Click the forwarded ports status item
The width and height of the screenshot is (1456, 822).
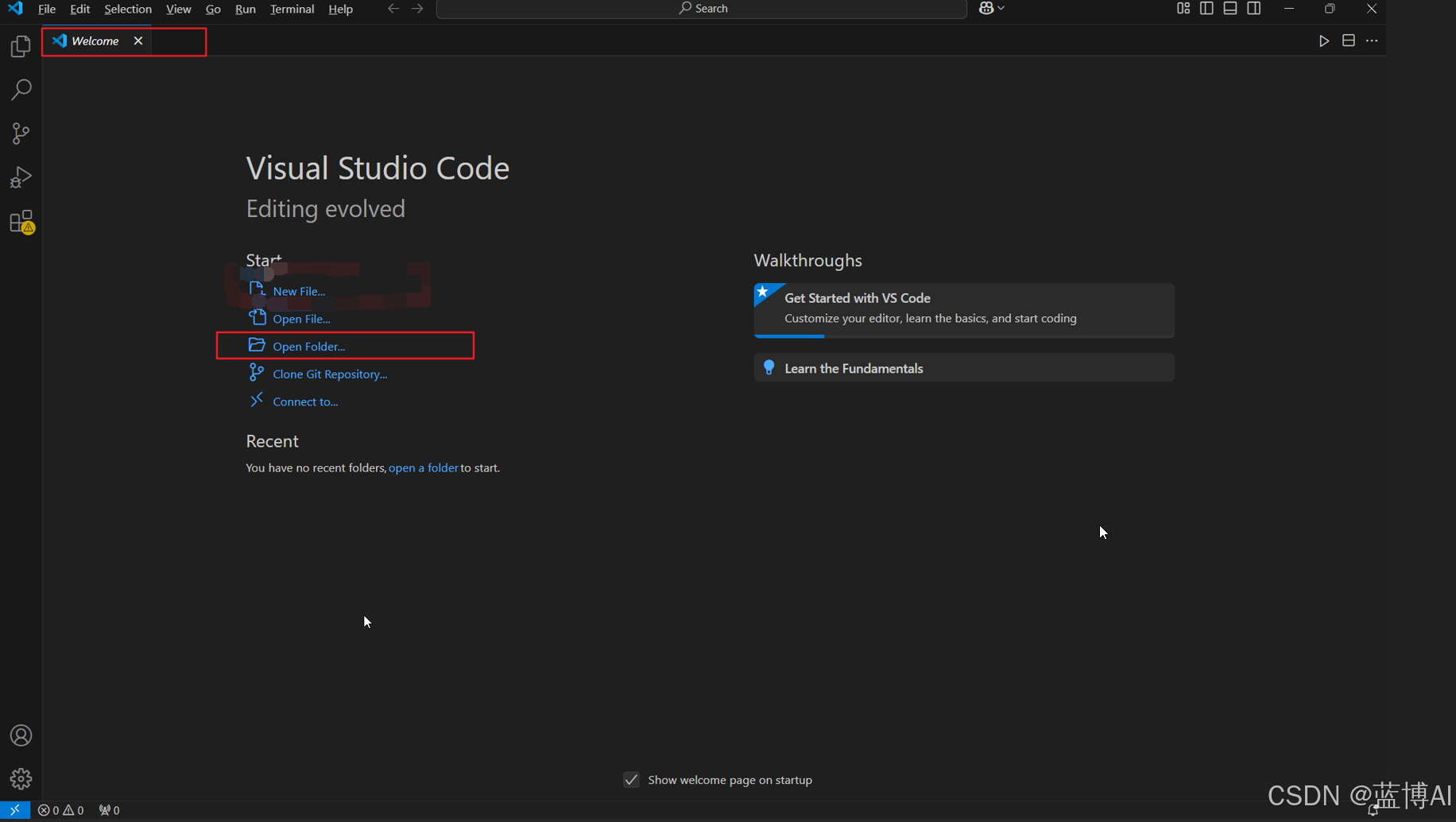tap(110, 810)
